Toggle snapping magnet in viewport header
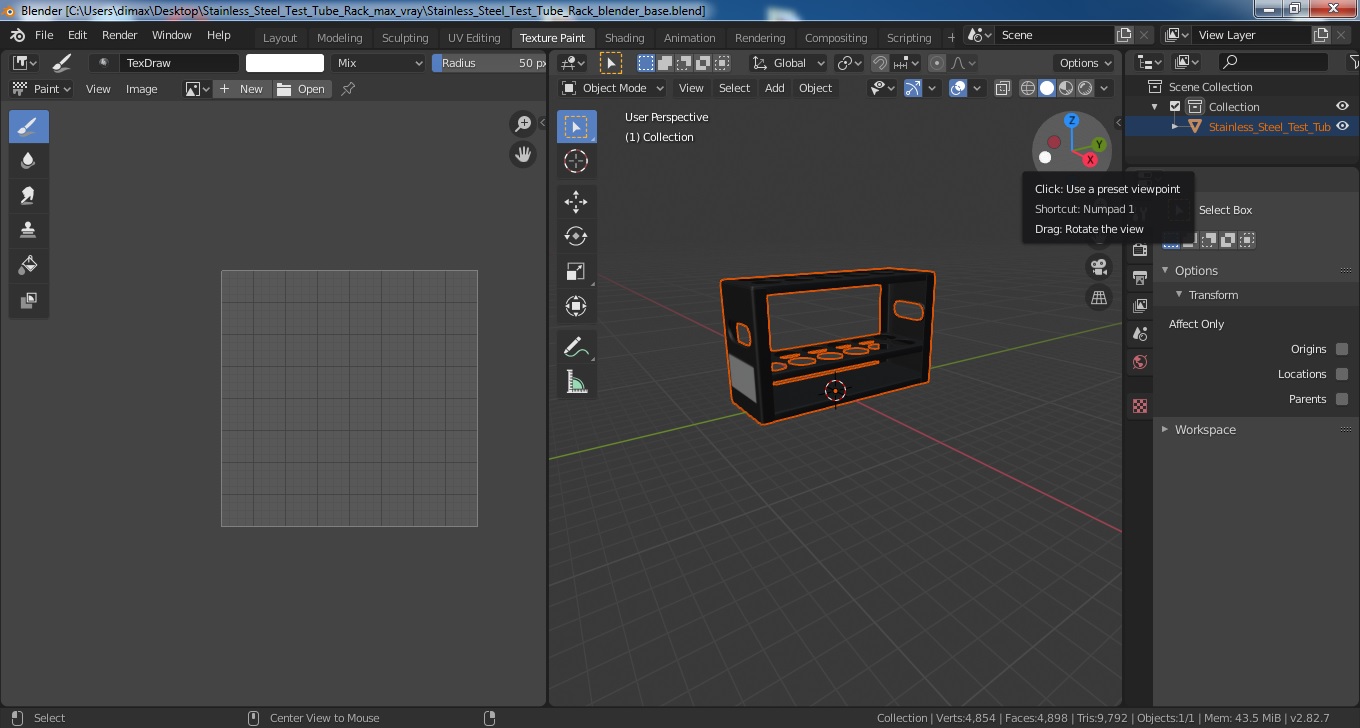This screenshot has height=728, width=1360. (x=880, y=63)
